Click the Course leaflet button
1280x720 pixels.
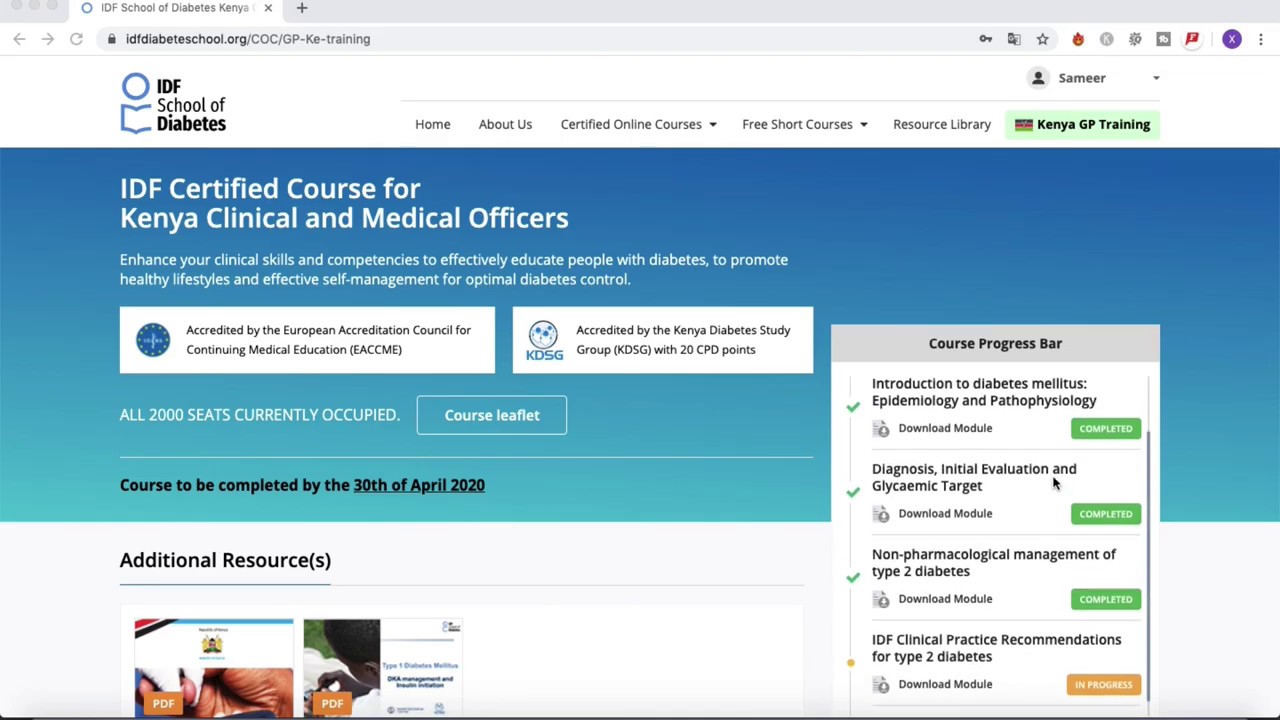492,415
